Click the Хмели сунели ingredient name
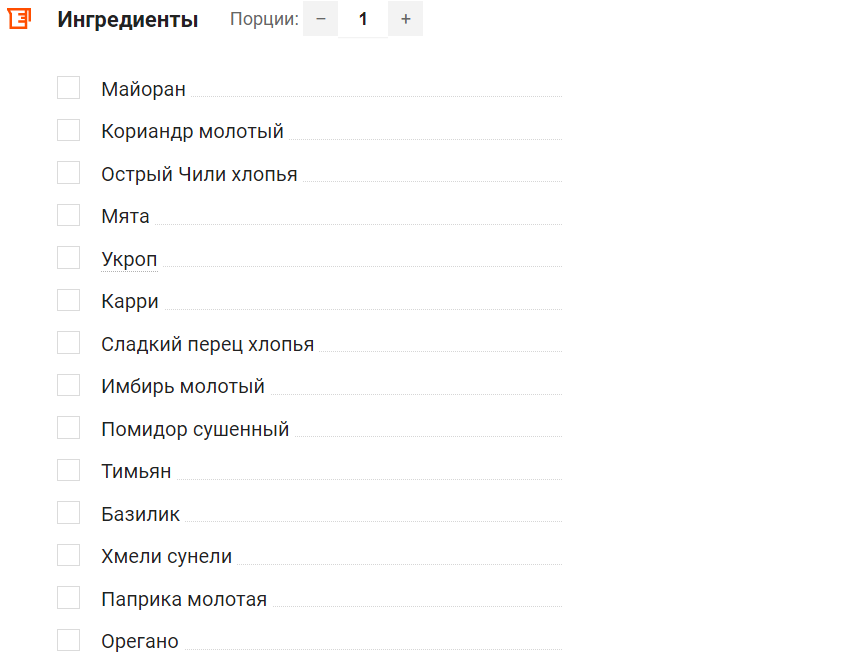This screenshot has width=855, height=658. (x=167, y=557)
